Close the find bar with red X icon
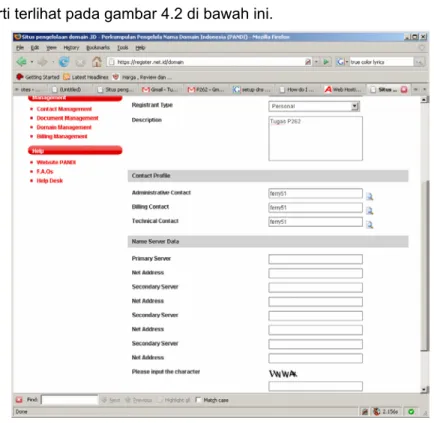This screenshot has width=434, height=423. [x=19, y=399]
